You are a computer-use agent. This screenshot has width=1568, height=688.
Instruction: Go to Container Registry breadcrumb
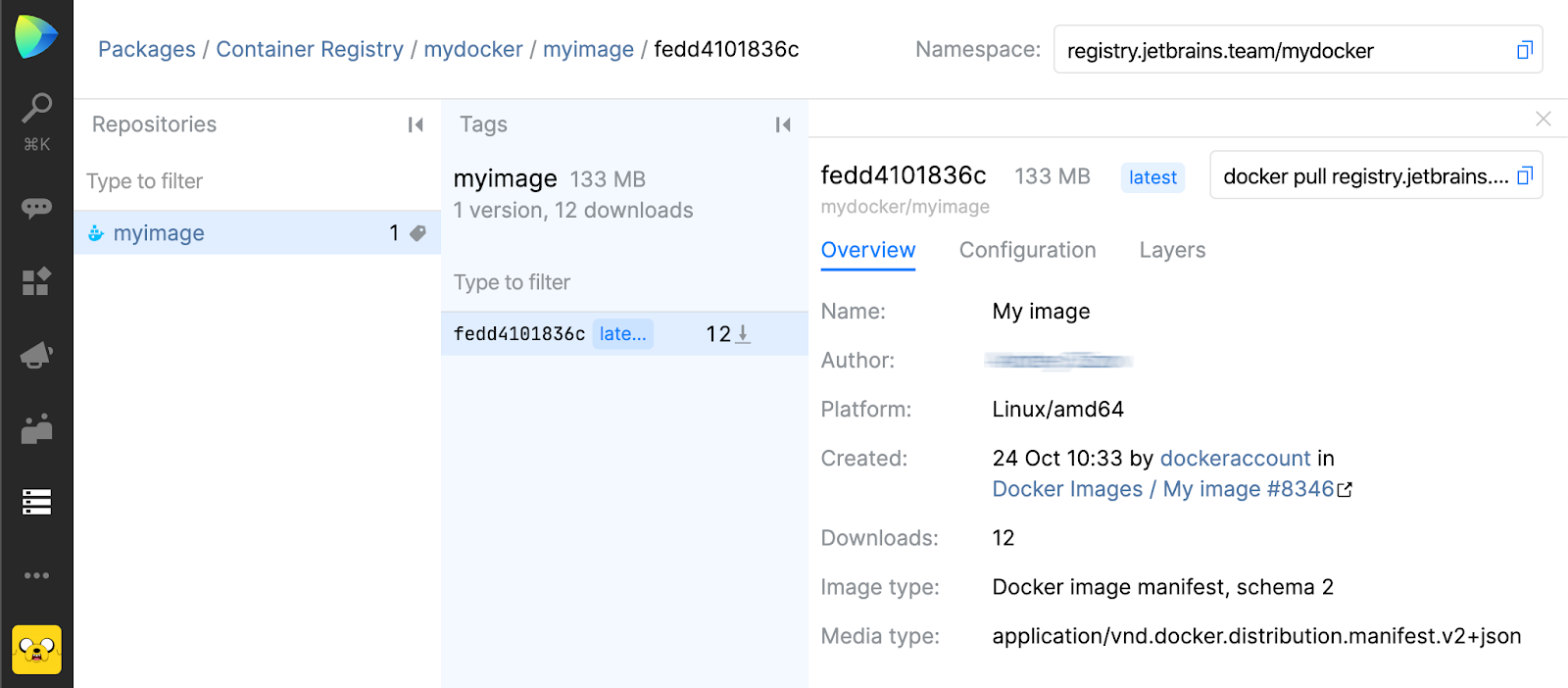click(x=310, y=49)
